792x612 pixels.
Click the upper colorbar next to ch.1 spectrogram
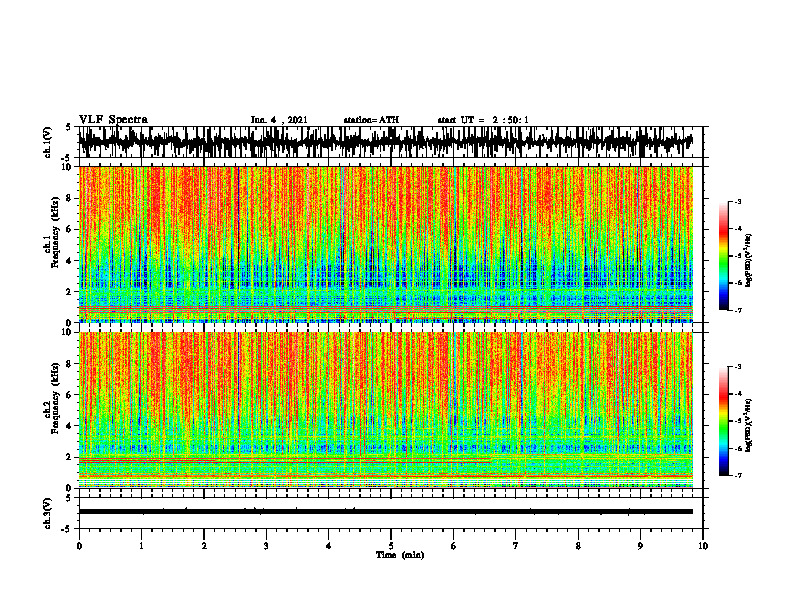tap(723, 256)
